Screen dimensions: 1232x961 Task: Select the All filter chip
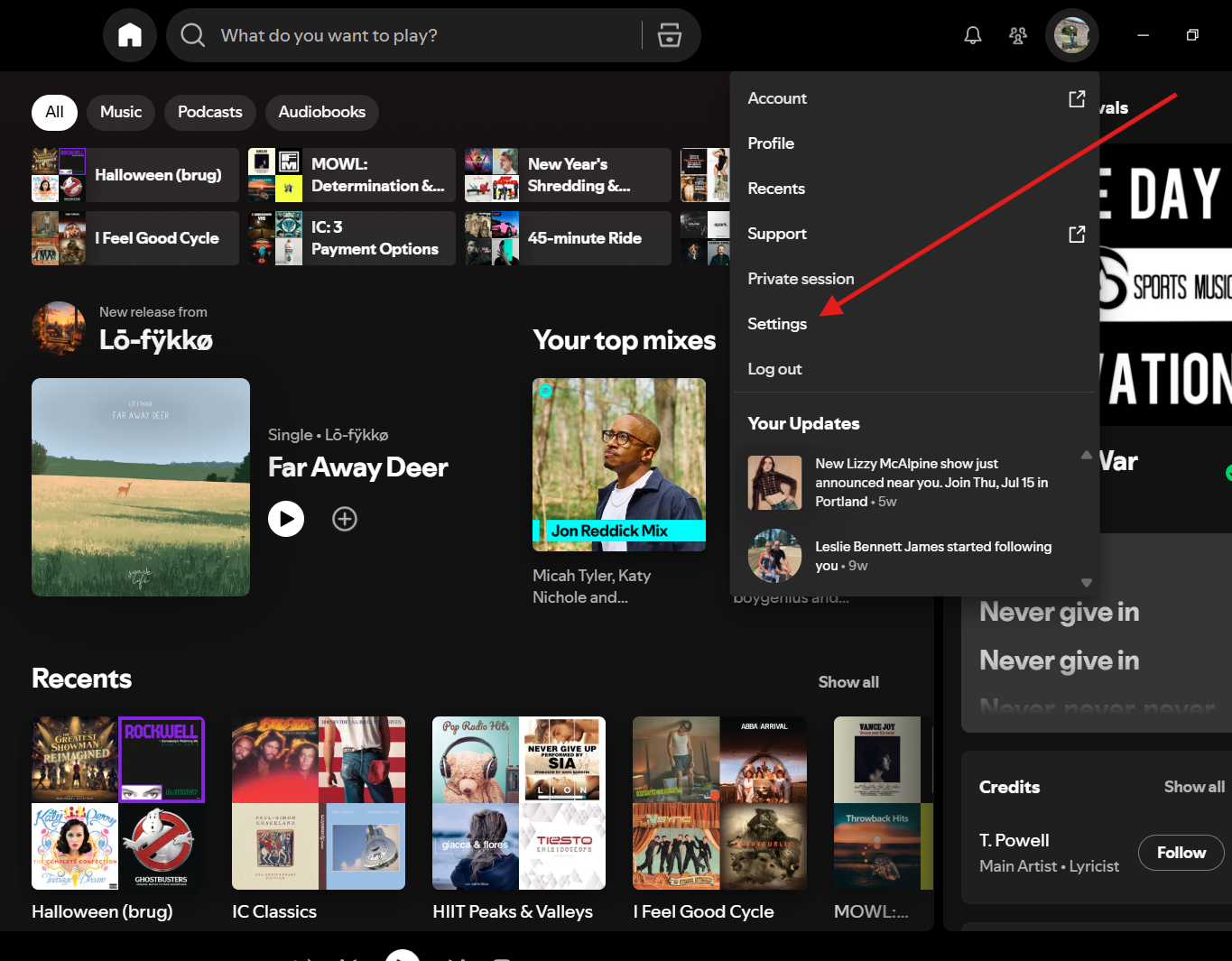(x=55, y=112)
